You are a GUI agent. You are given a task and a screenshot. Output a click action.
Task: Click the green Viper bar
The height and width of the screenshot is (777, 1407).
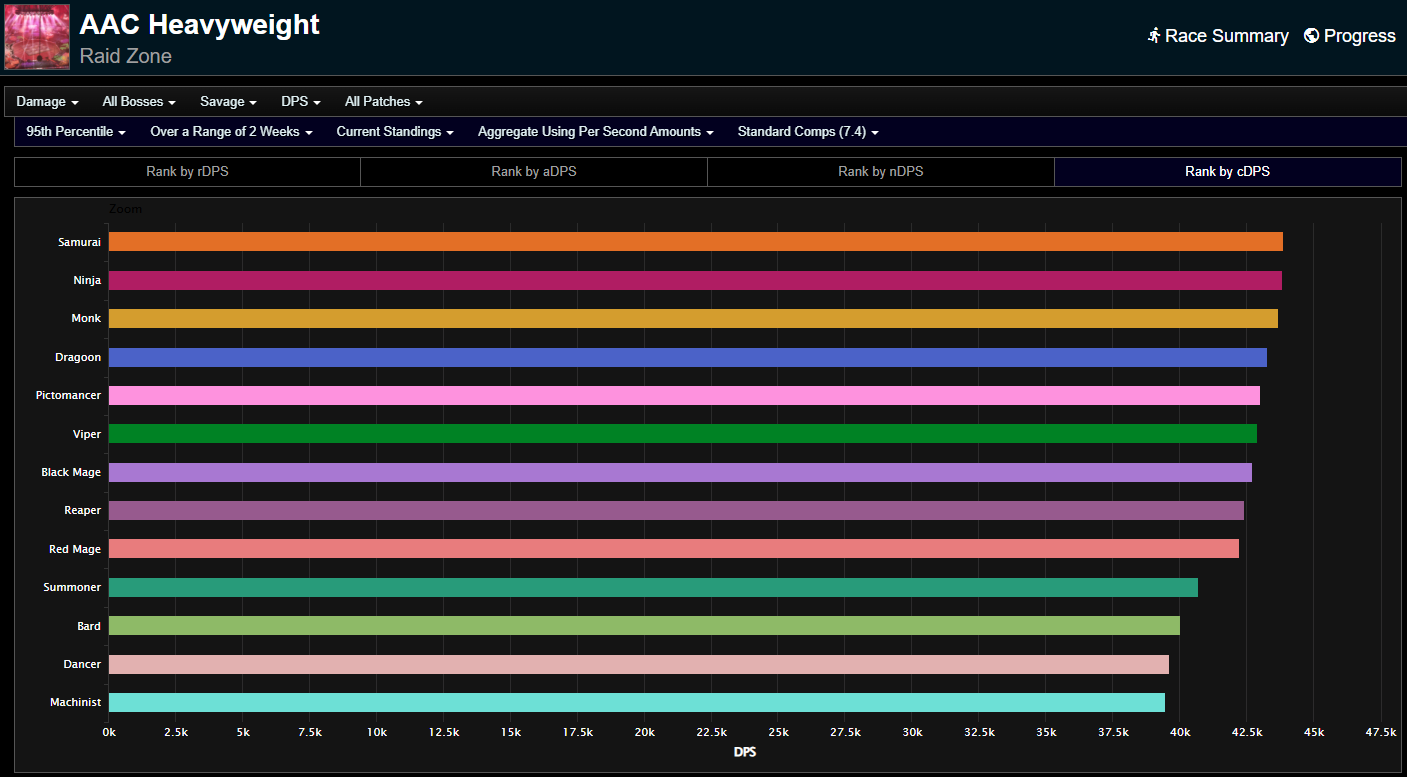point(683,433)
